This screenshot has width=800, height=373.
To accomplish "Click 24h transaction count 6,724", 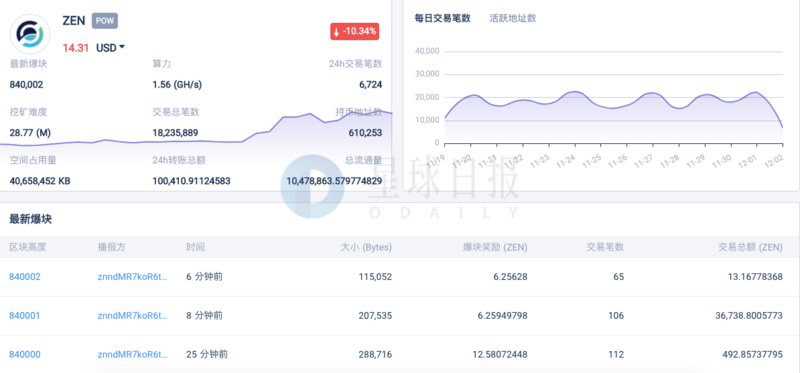I will [371, 85].
